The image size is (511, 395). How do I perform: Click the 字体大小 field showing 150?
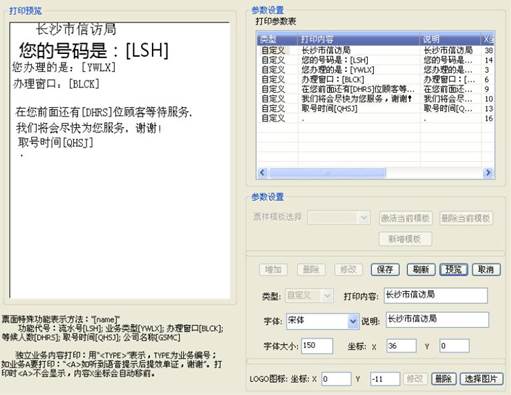[x=317, y=346]
